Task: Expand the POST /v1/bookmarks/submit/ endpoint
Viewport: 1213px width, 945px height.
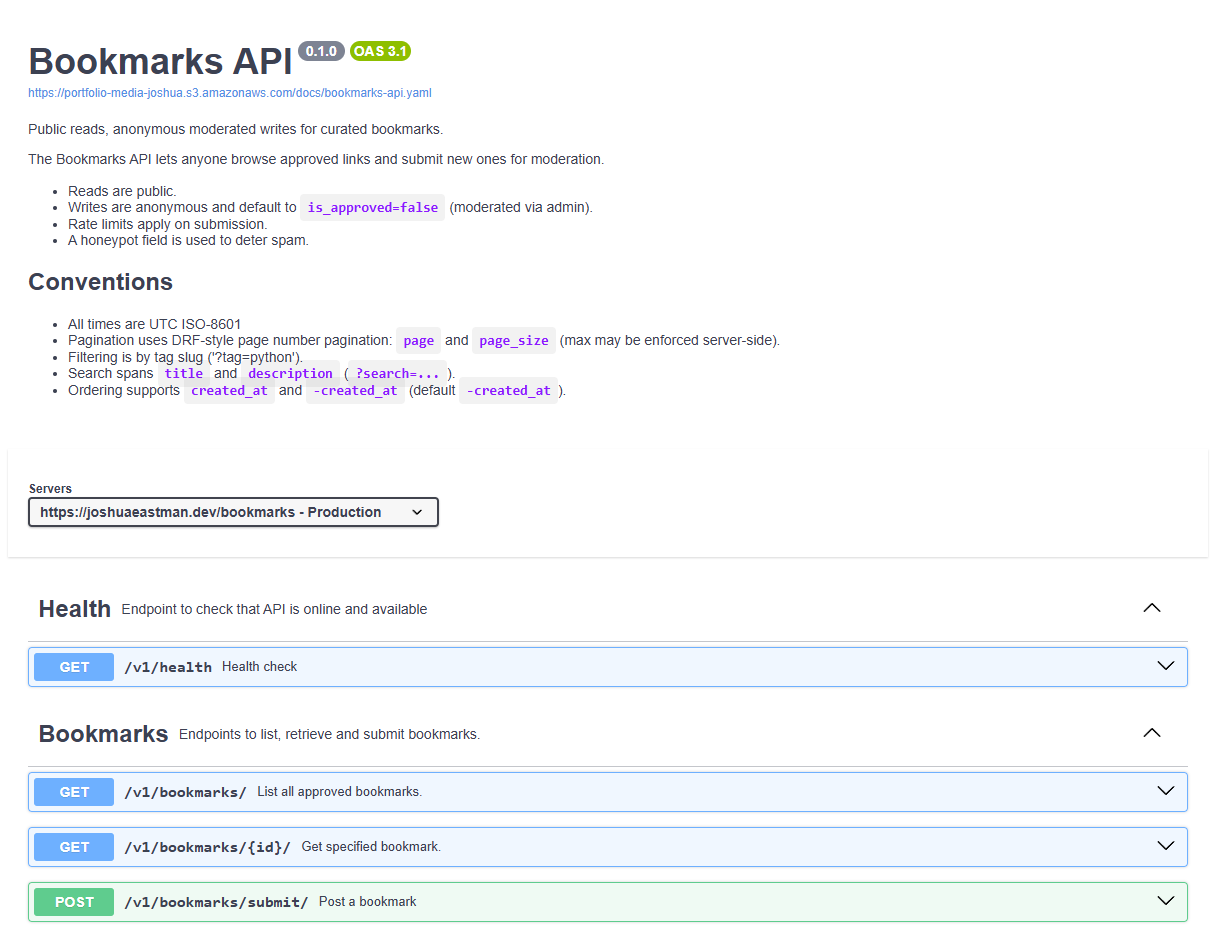Action: coord(1165,901)
